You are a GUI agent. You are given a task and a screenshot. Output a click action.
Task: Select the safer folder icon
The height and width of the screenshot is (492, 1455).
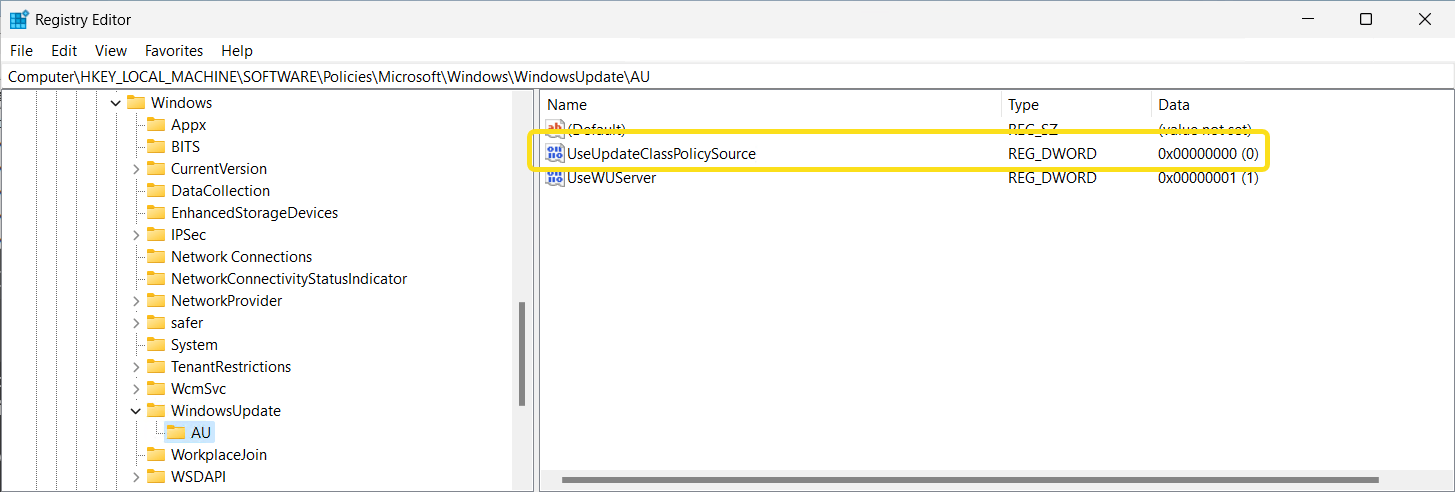coord(156,323)
